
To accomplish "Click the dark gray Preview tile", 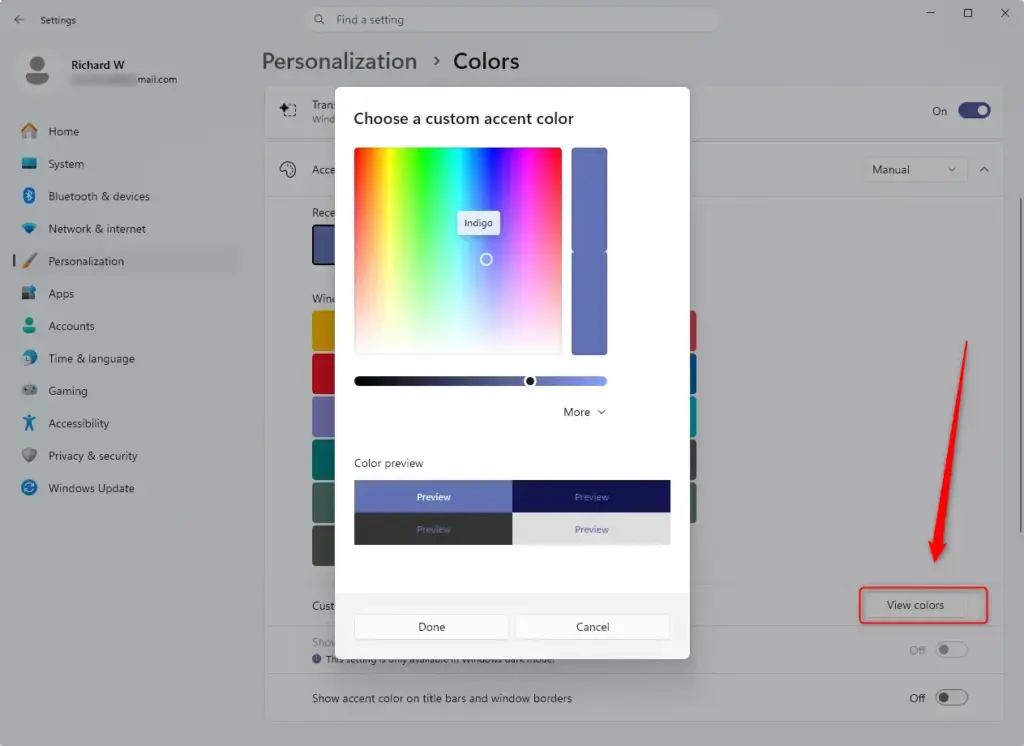I will tap(433, 528).
